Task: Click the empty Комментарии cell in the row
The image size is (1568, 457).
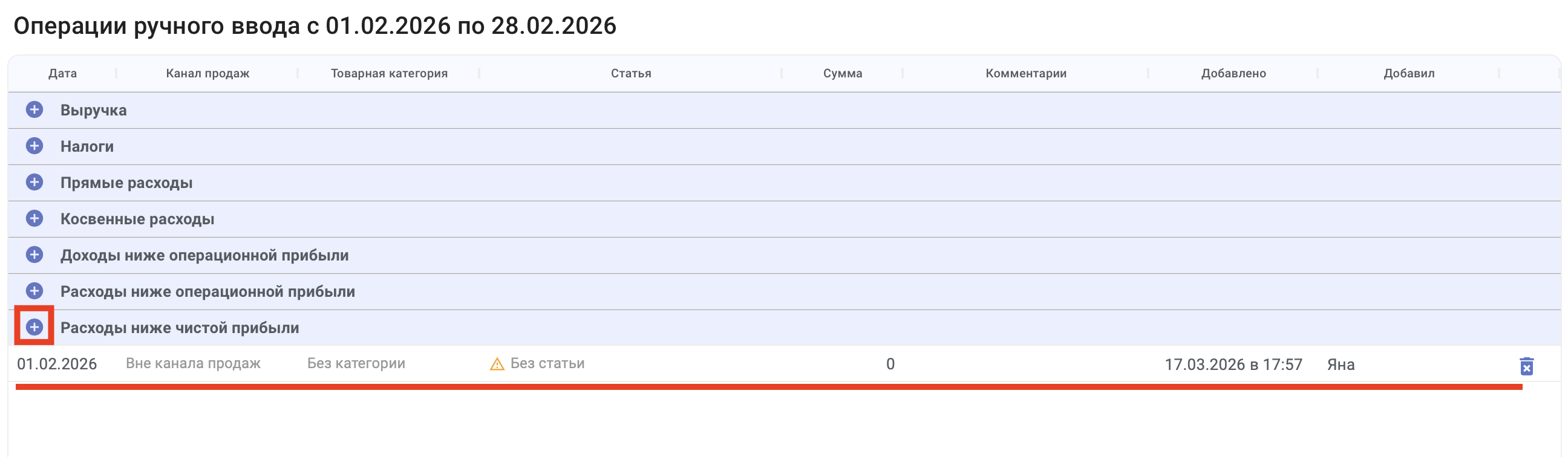Action: [1025, 364]
